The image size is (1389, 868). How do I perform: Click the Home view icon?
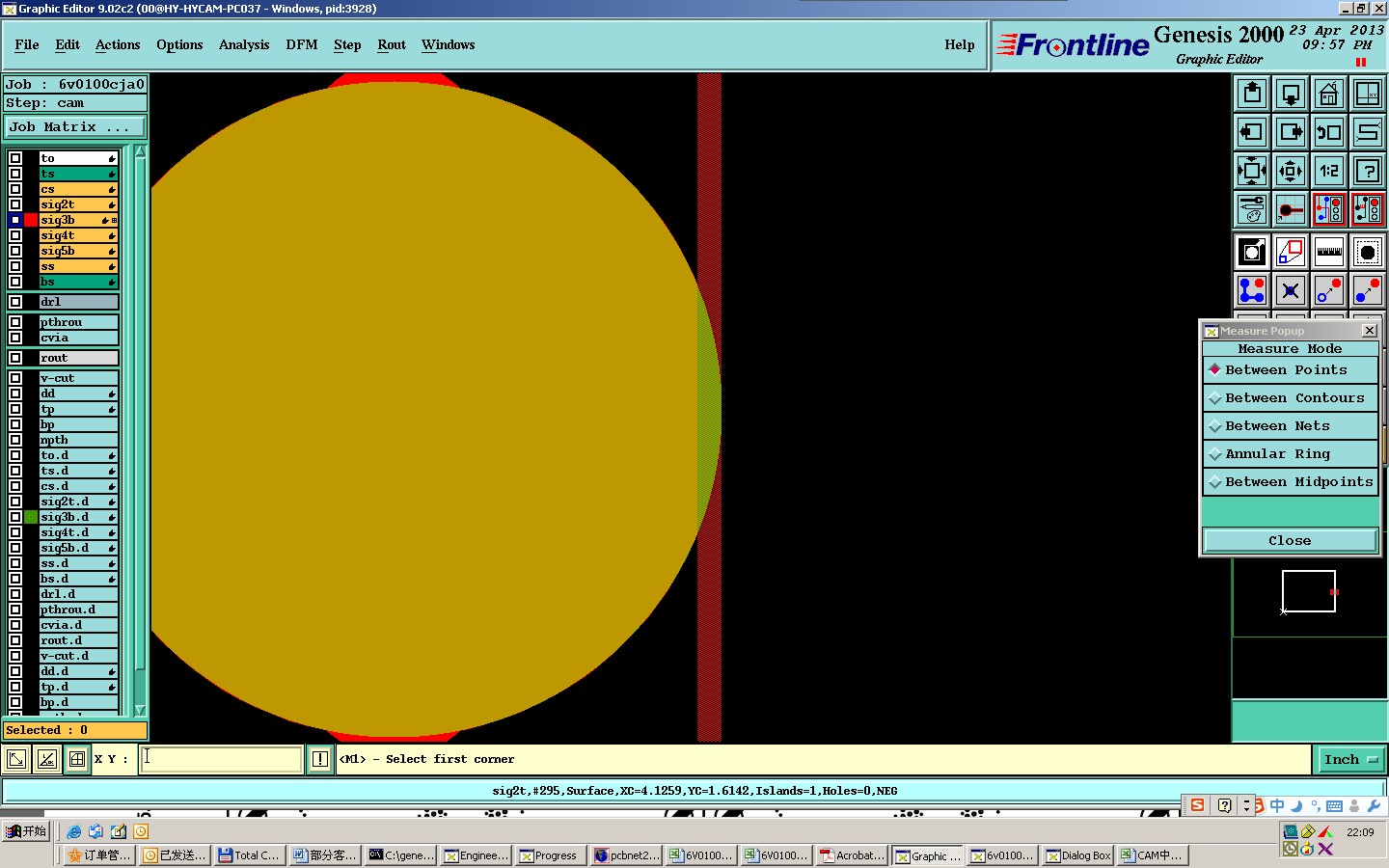point(1329,94)
